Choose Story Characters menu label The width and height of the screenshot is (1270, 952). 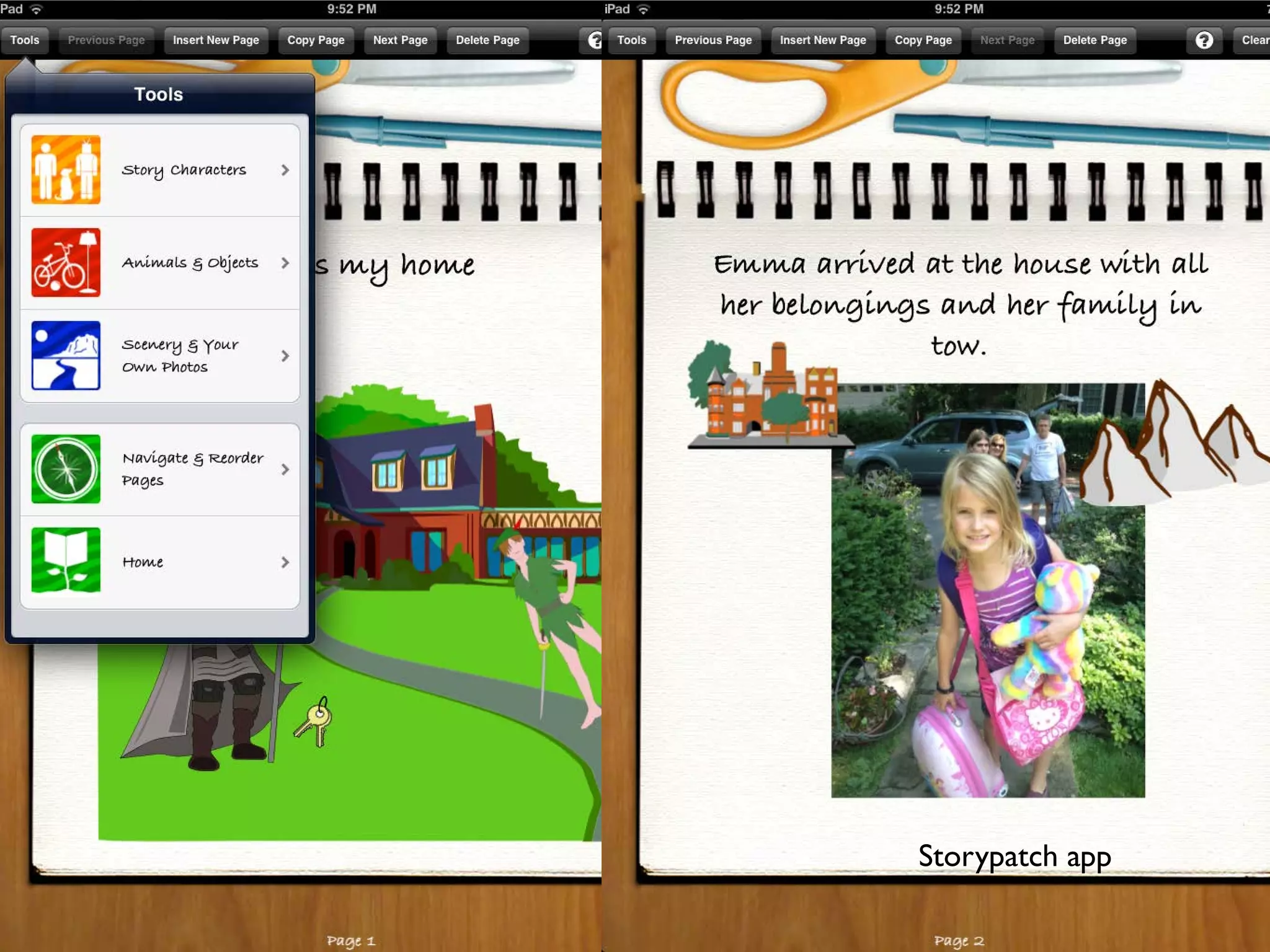184,170
